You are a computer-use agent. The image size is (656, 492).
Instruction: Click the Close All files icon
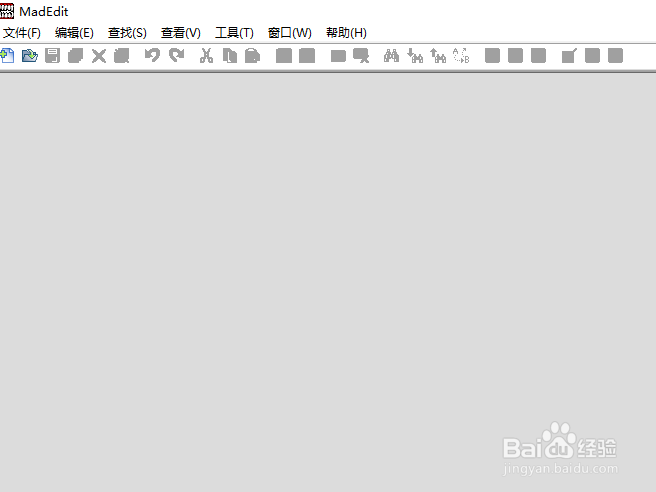122,56
